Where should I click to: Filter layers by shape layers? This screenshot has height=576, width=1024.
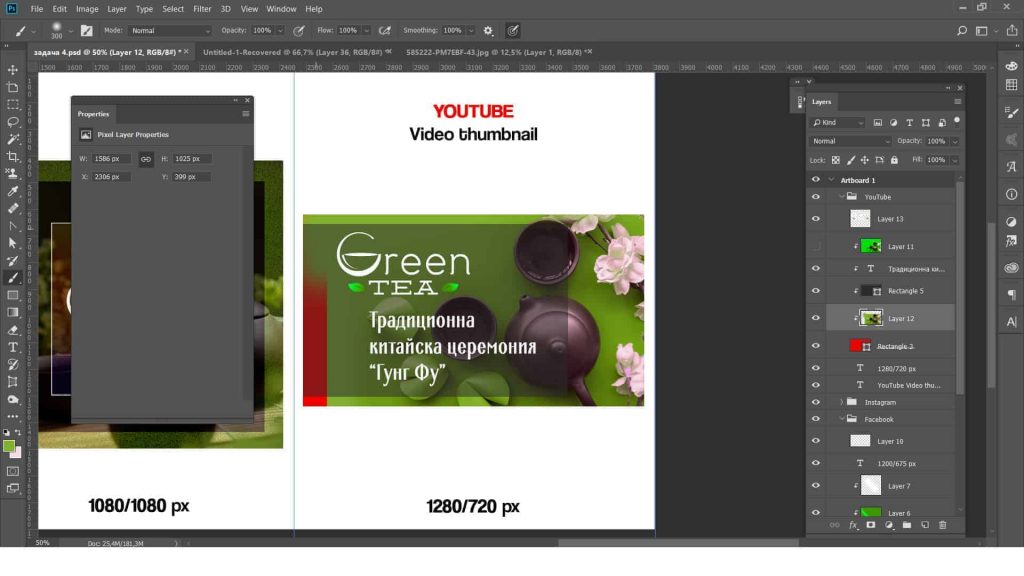[x=925, y=123]
